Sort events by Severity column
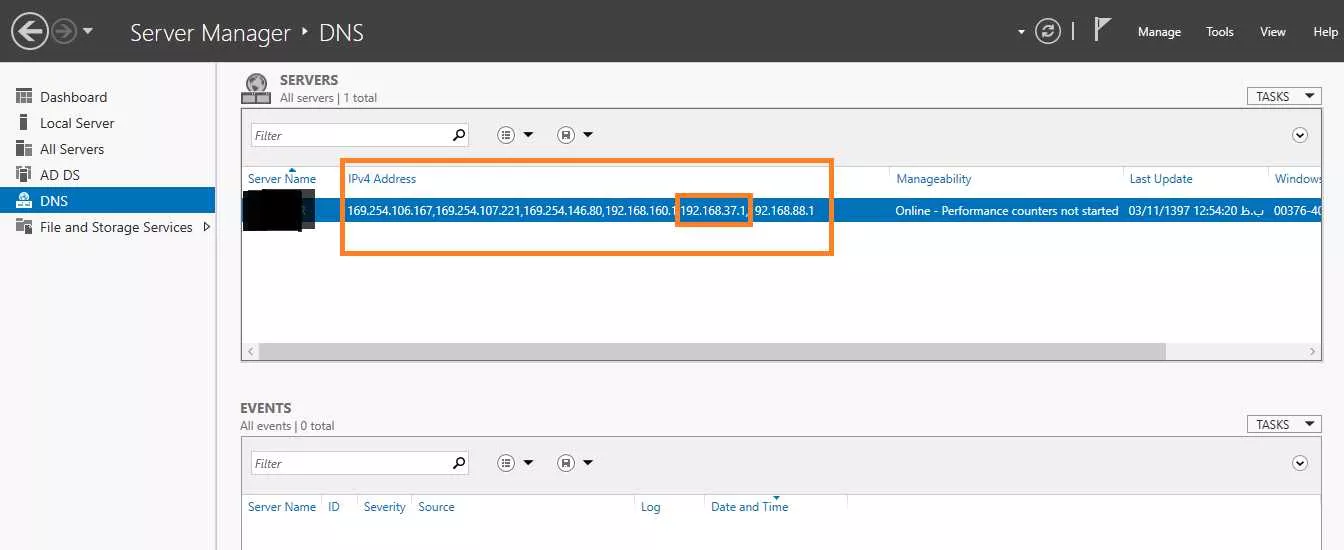 tap(385, 507)
